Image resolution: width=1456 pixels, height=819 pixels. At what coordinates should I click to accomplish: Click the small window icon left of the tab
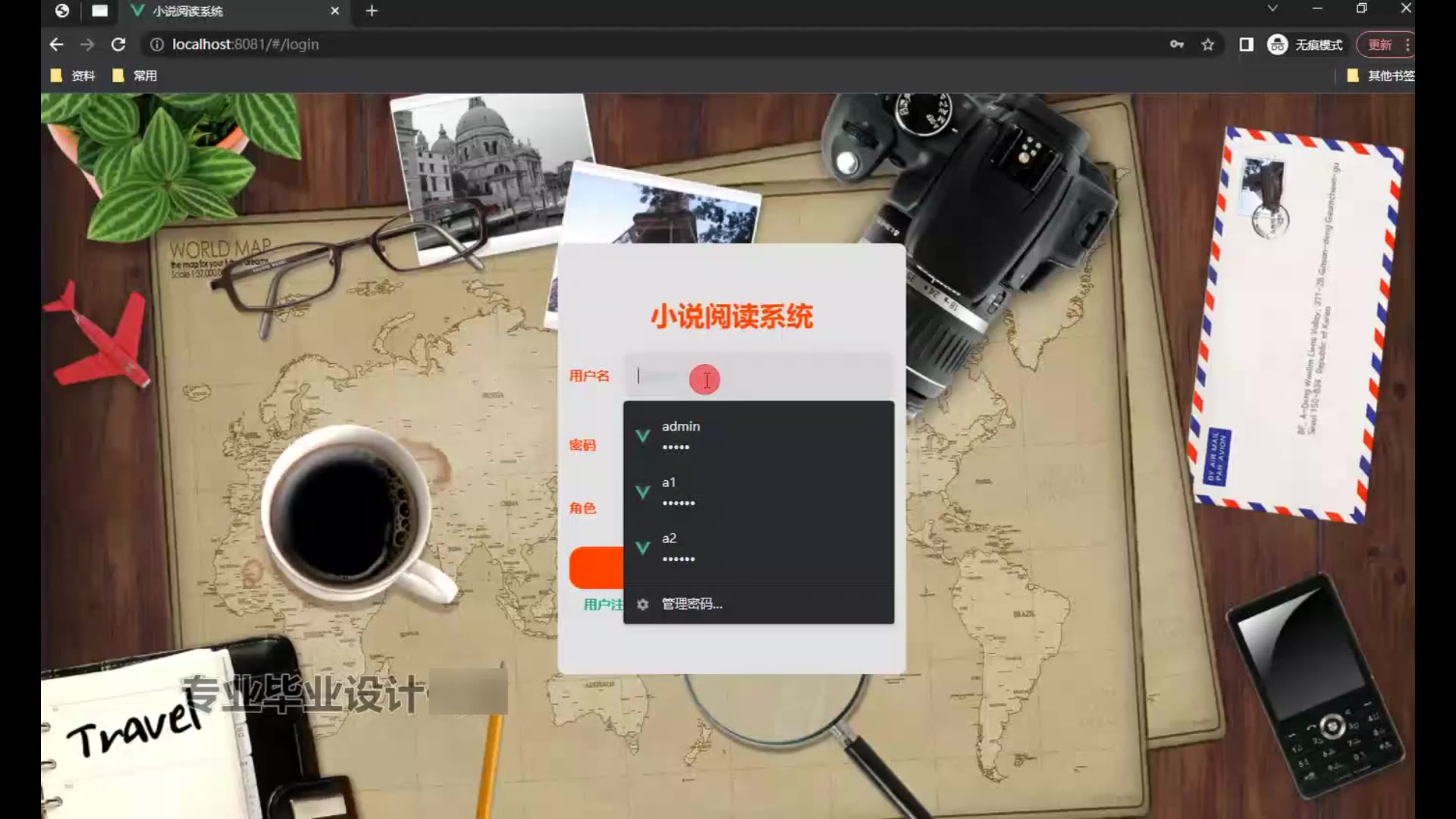point(99,11)
